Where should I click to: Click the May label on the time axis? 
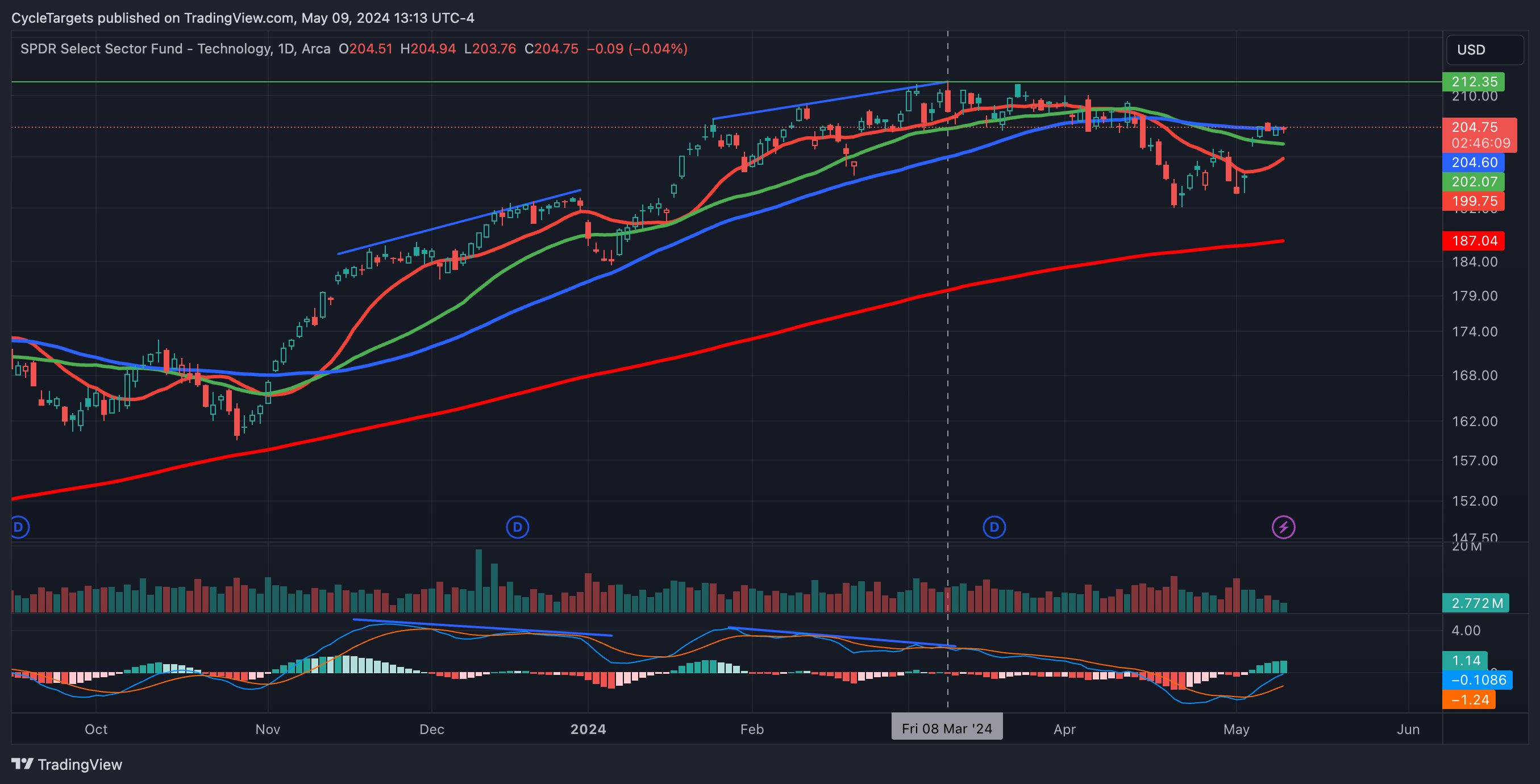tap(1237, 729)
